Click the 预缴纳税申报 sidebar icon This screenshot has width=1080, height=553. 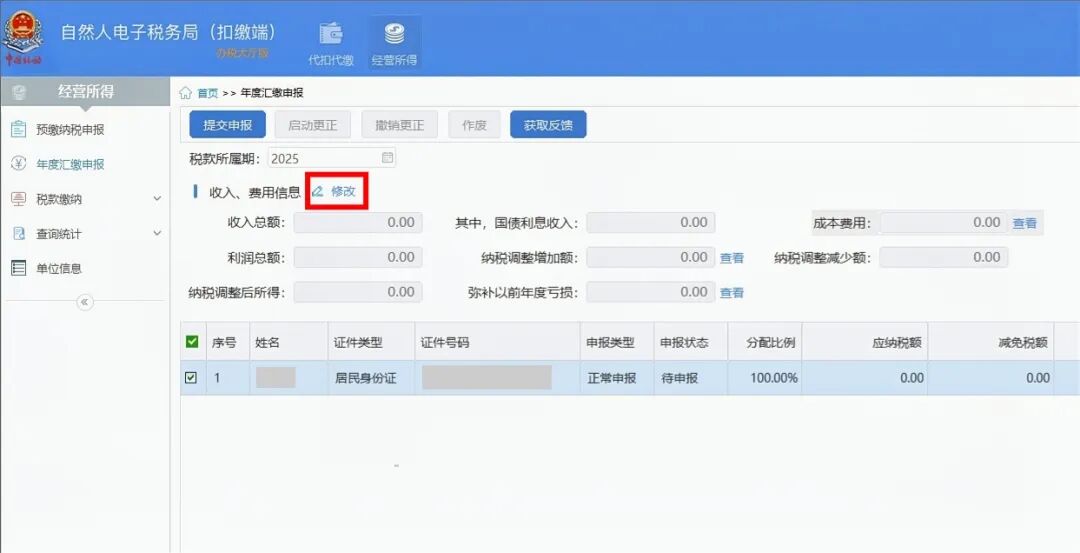[x=18, y=129]
